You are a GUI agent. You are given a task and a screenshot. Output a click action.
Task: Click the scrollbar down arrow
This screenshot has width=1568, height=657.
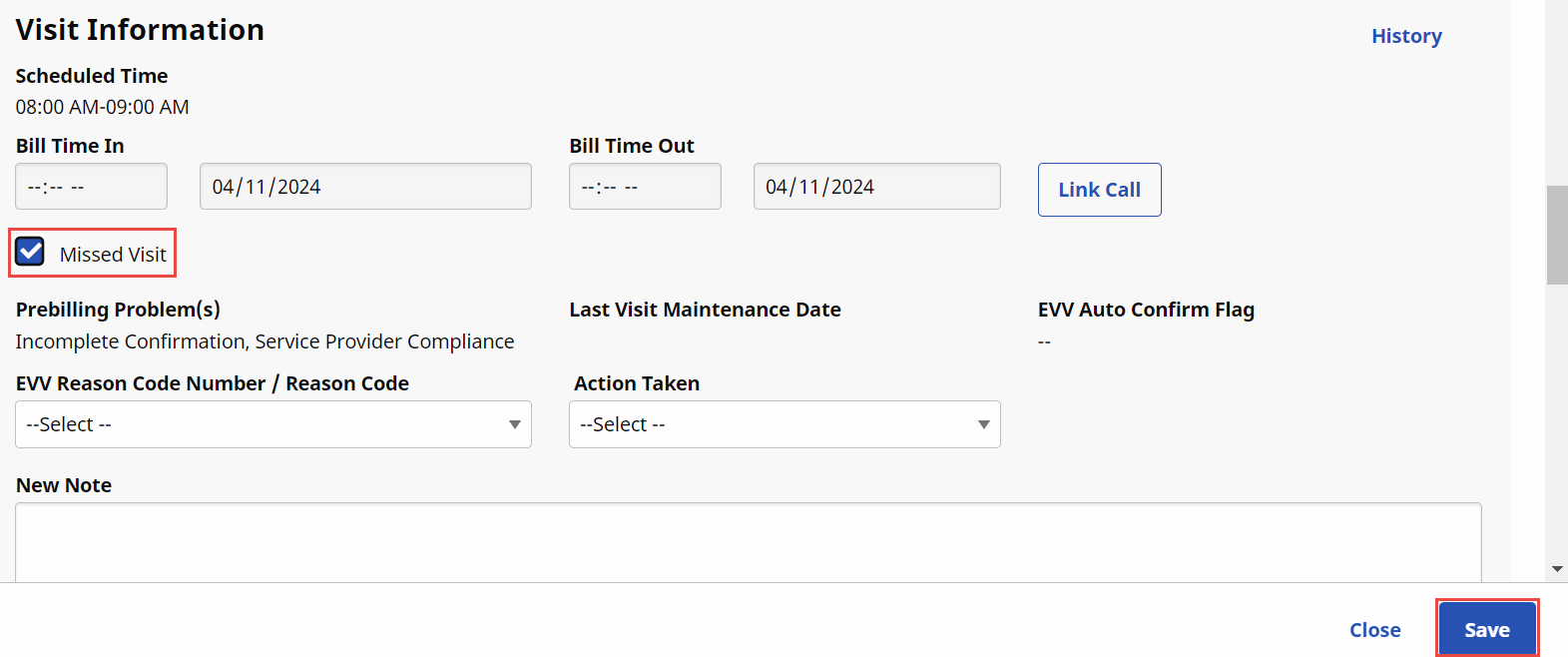[x=1557, y=569]
